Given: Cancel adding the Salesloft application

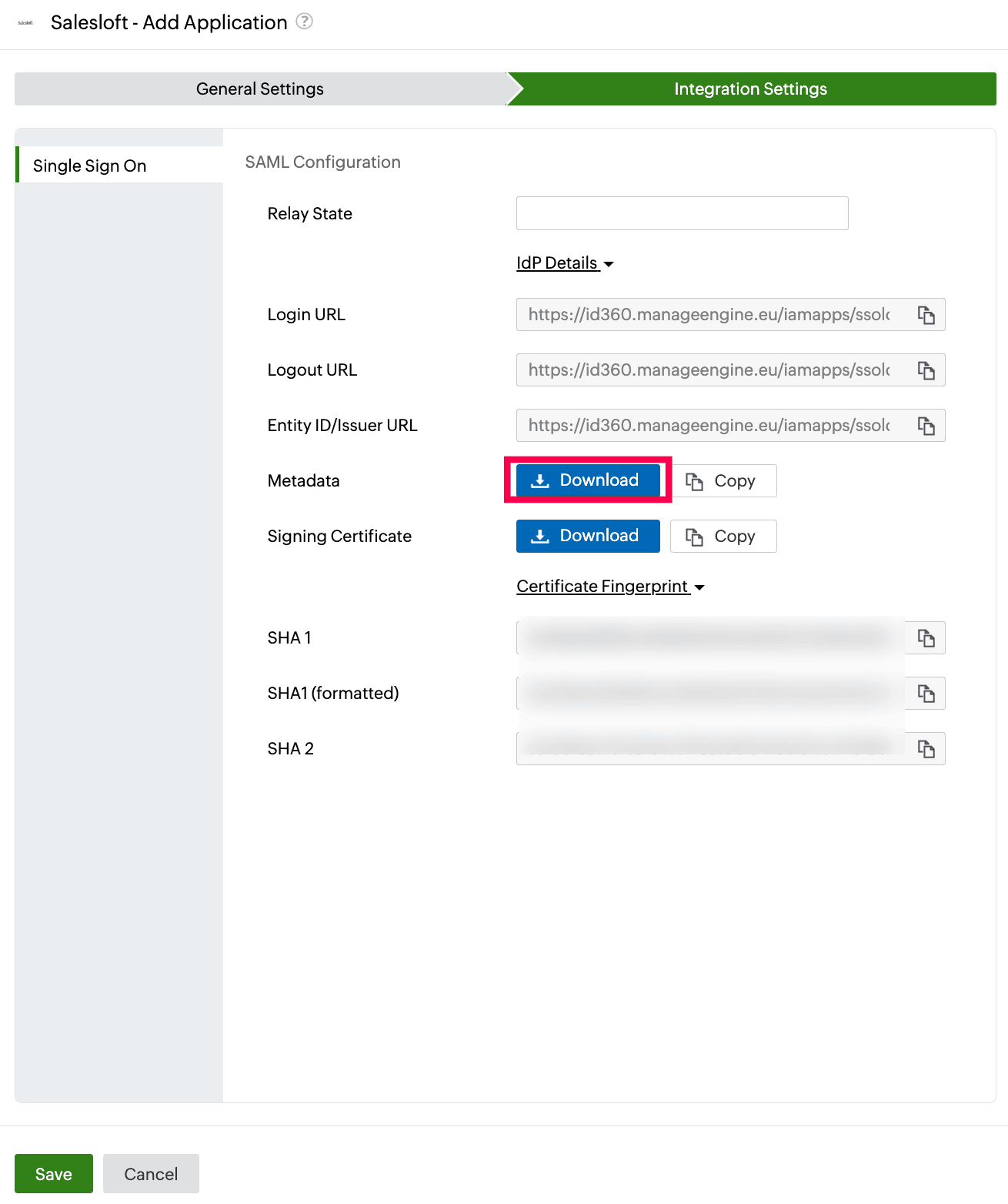Looking at the screenshot, I should (151, 1173).
